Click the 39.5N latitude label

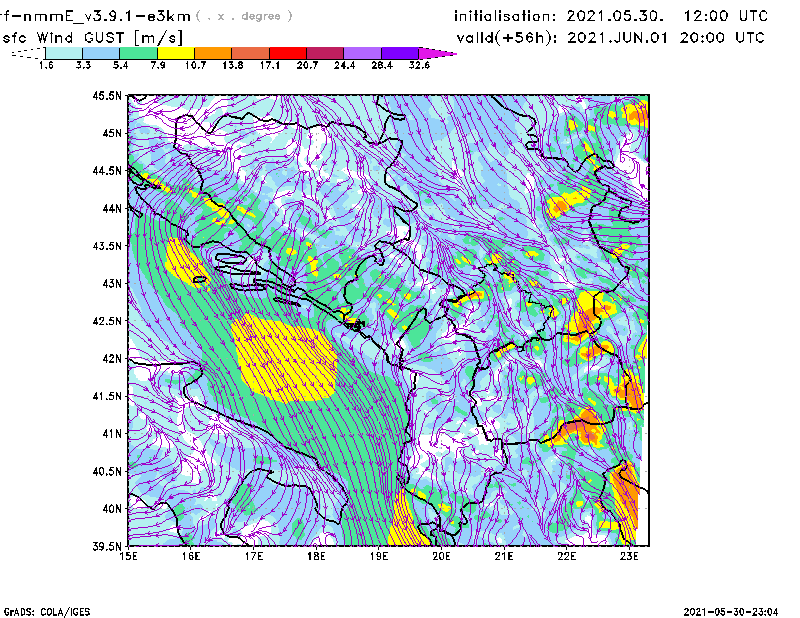pos(107,546)
